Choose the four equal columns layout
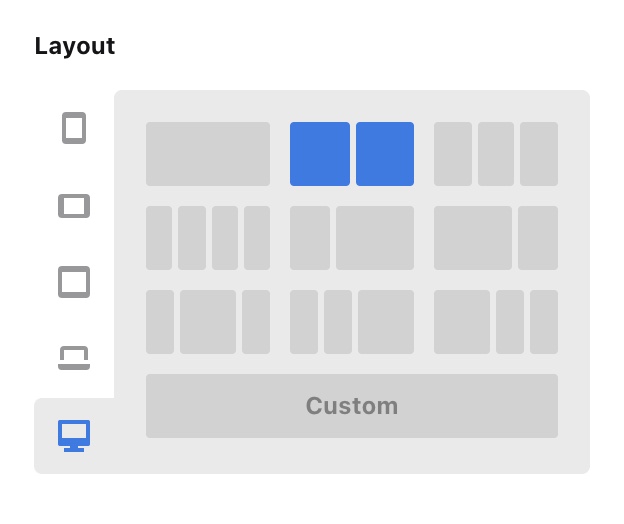The height and width of the screenshot is (524, 624). click(208, 238)
